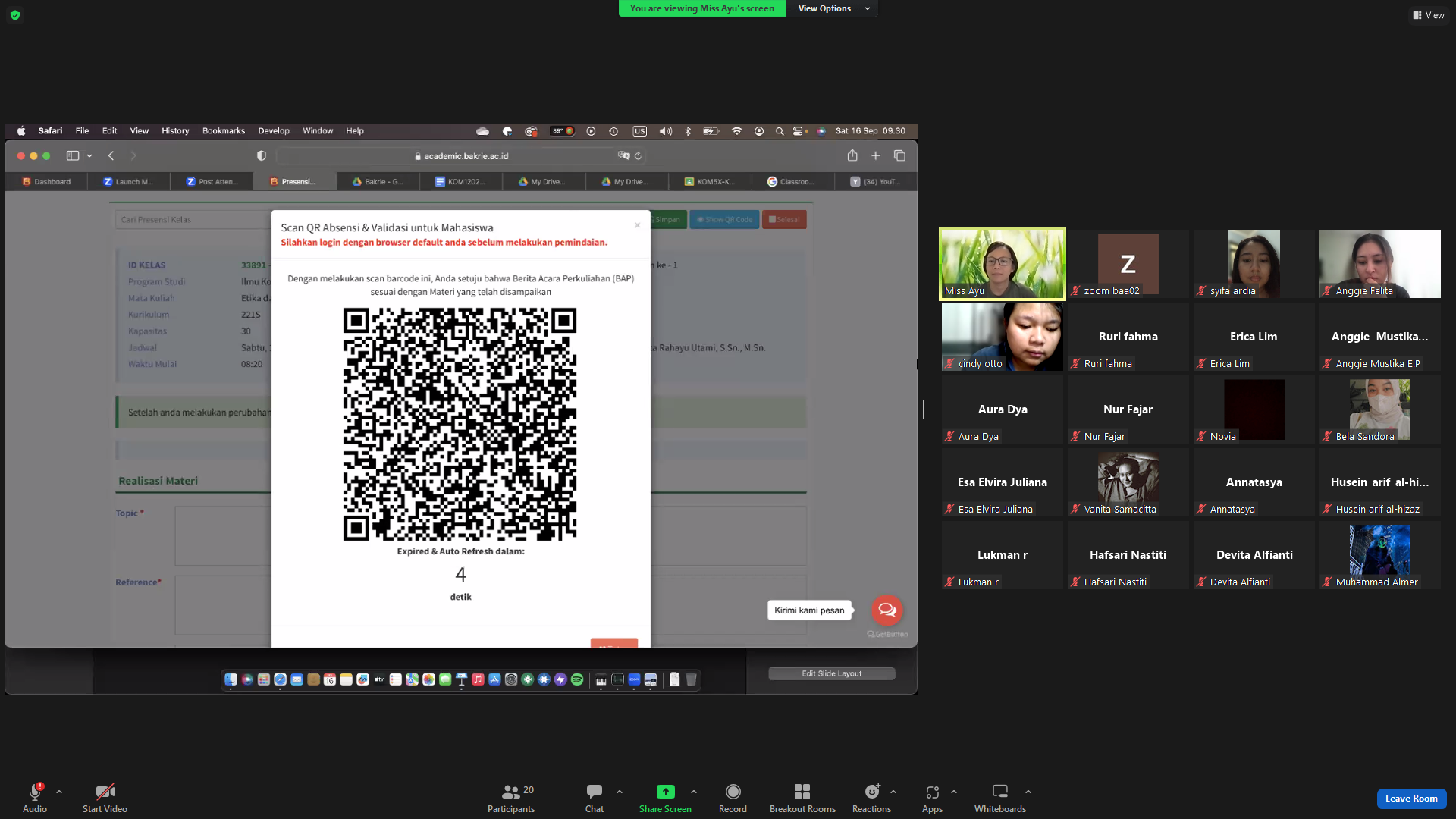Click the Show QR Code button
This screenshot has height=819, width=1456.
click(724, 220)
